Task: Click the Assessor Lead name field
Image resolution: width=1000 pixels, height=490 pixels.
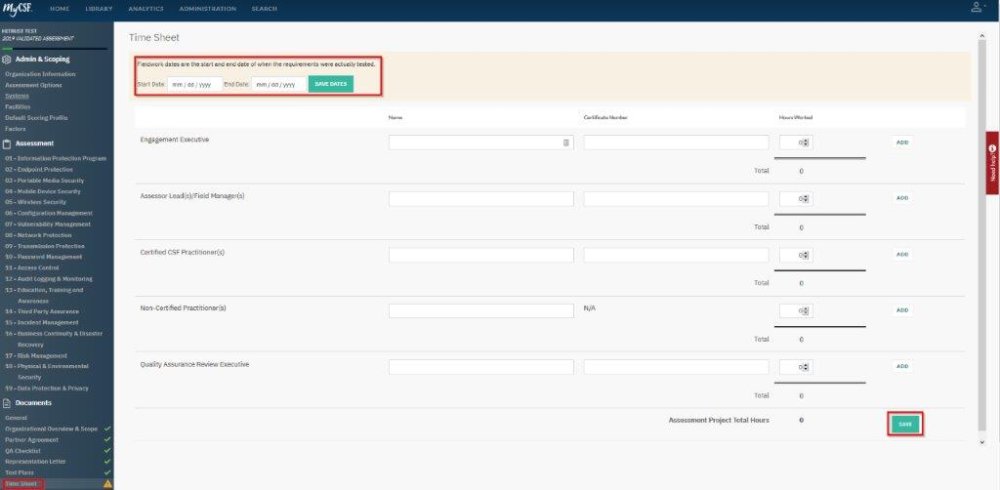Action: point(481,199)
